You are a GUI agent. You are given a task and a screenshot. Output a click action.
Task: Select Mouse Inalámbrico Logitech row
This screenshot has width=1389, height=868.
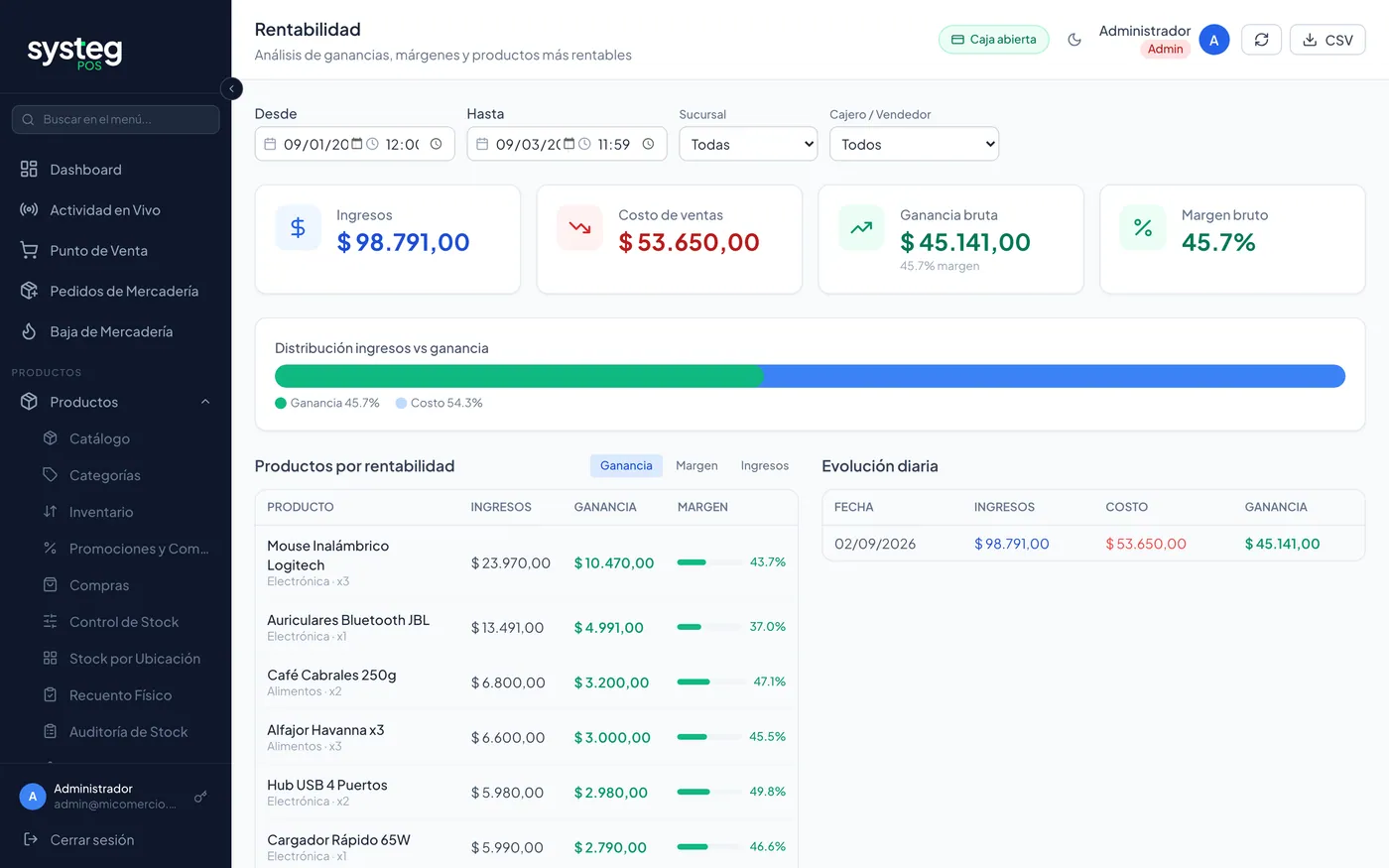[526, 562]
